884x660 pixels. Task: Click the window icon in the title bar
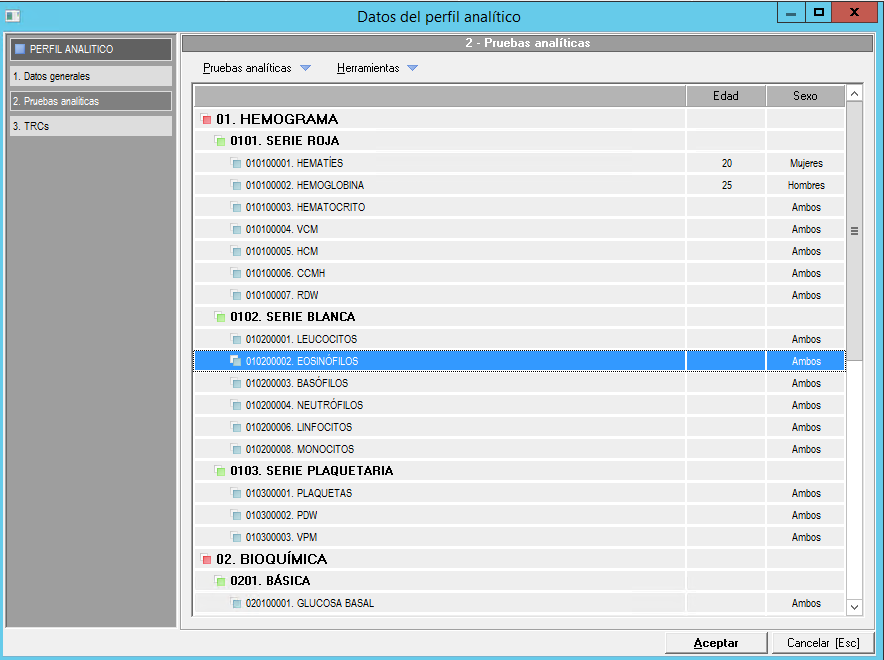point(13,16)
